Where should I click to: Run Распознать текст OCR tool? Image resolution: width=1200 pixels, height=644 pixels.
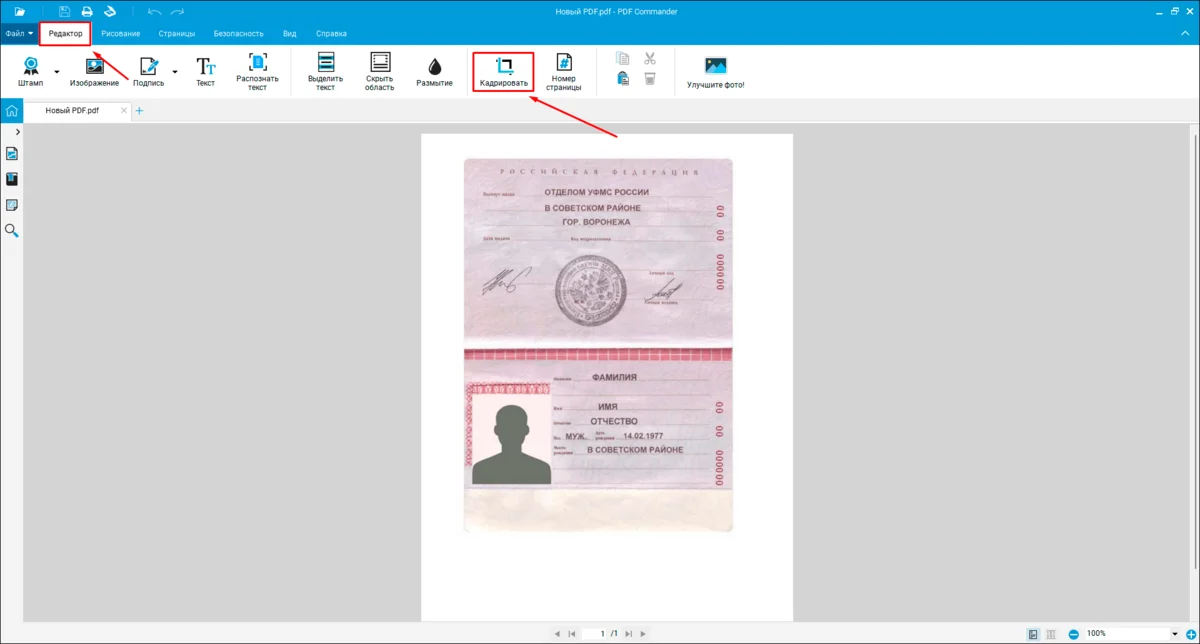pyautogui.click(x=257, y=72)
